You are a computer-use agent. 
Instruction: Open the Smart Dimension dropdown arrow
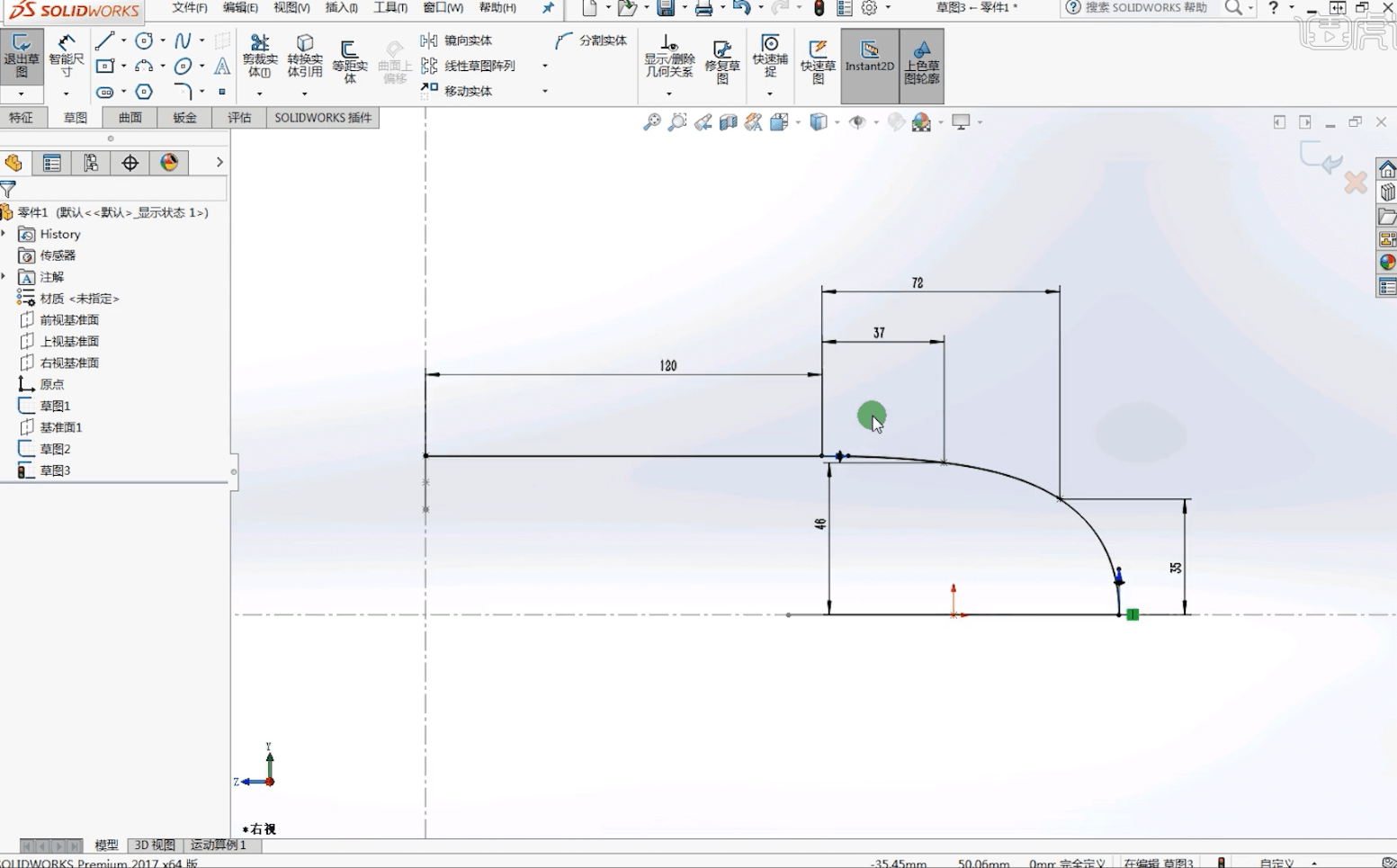pyautogui.click(x=67, y=94)
